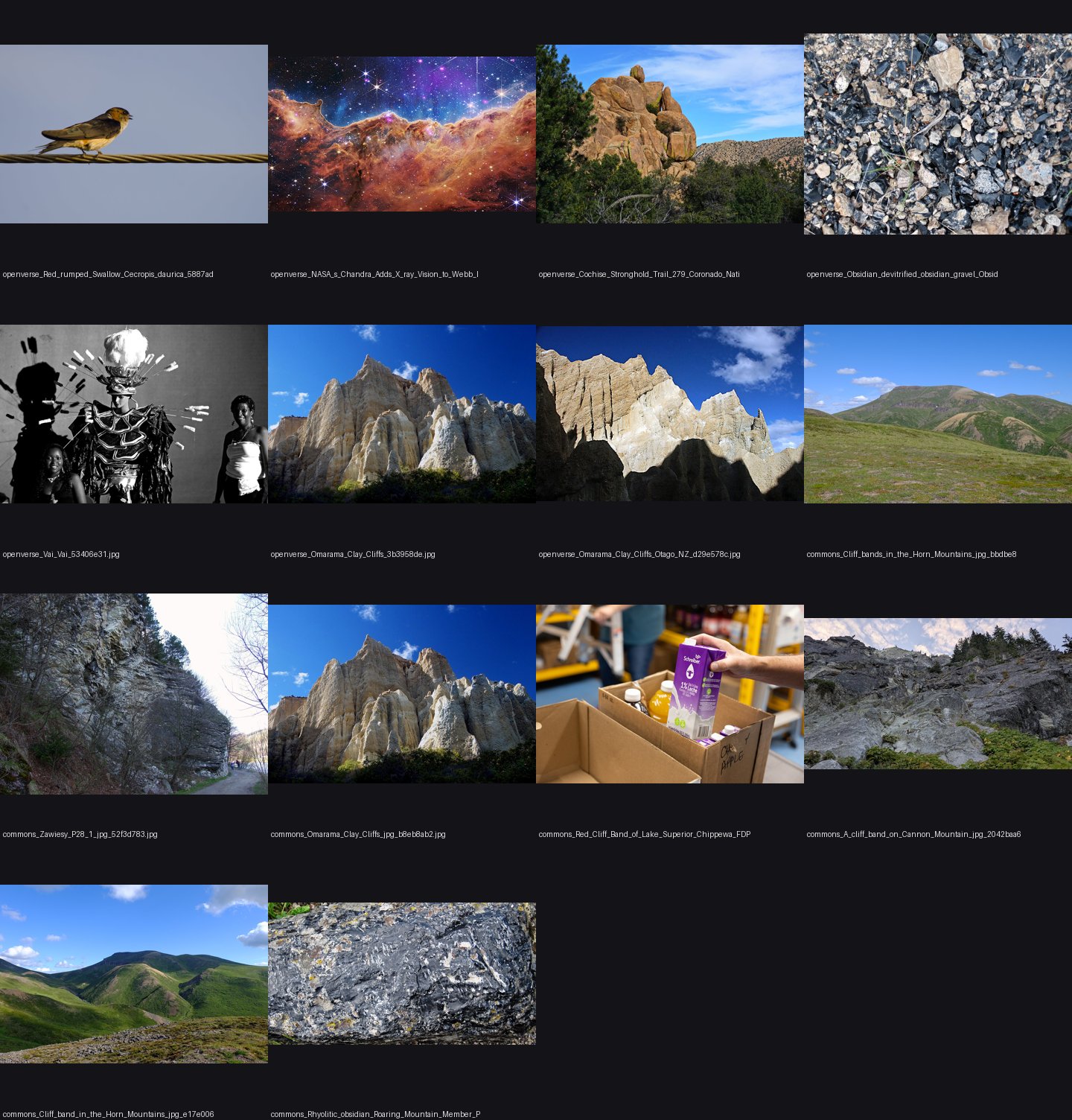
Task: Click filename openverse_Obsidian_devitrified_obsidian_gravel_Obsid
Action: (902, 275)
